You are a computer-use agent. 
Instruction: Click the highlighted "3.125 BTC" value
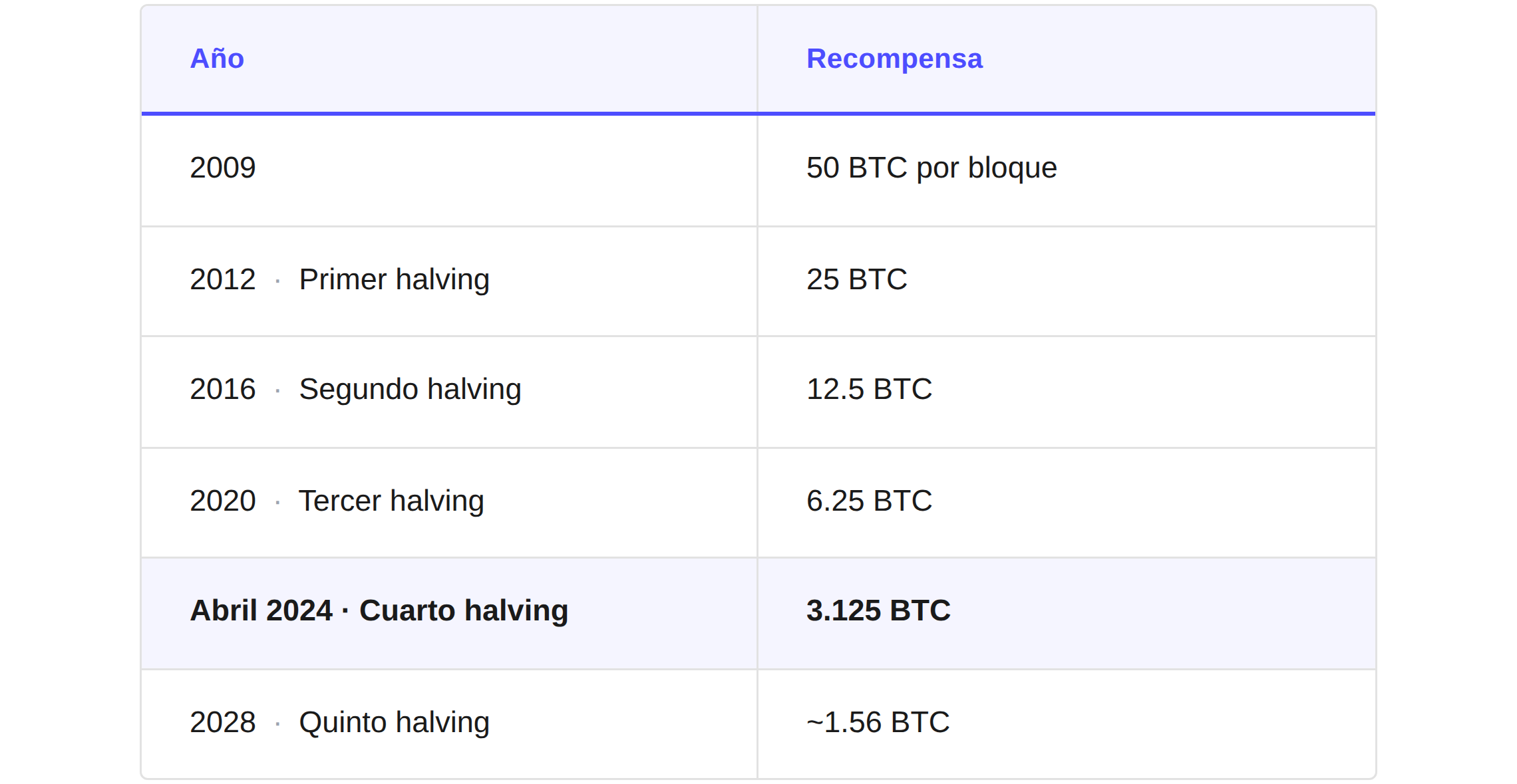pyautogui.click(x=878, y=610)
